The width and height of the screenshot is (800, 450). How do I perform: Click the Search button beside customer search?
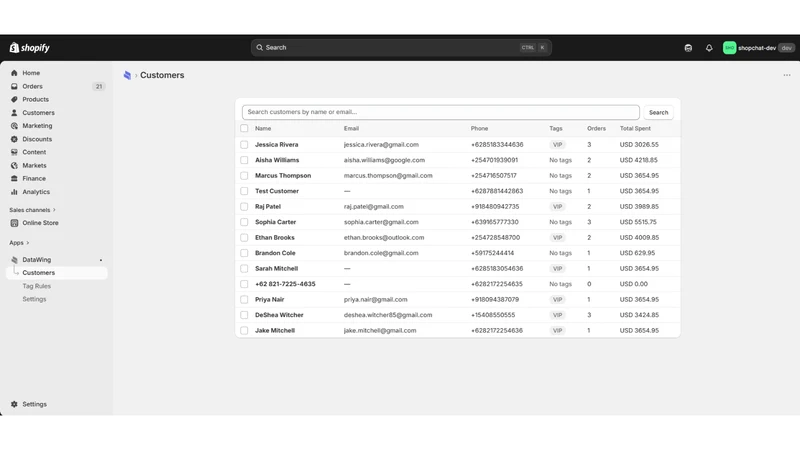pos(658,112)
